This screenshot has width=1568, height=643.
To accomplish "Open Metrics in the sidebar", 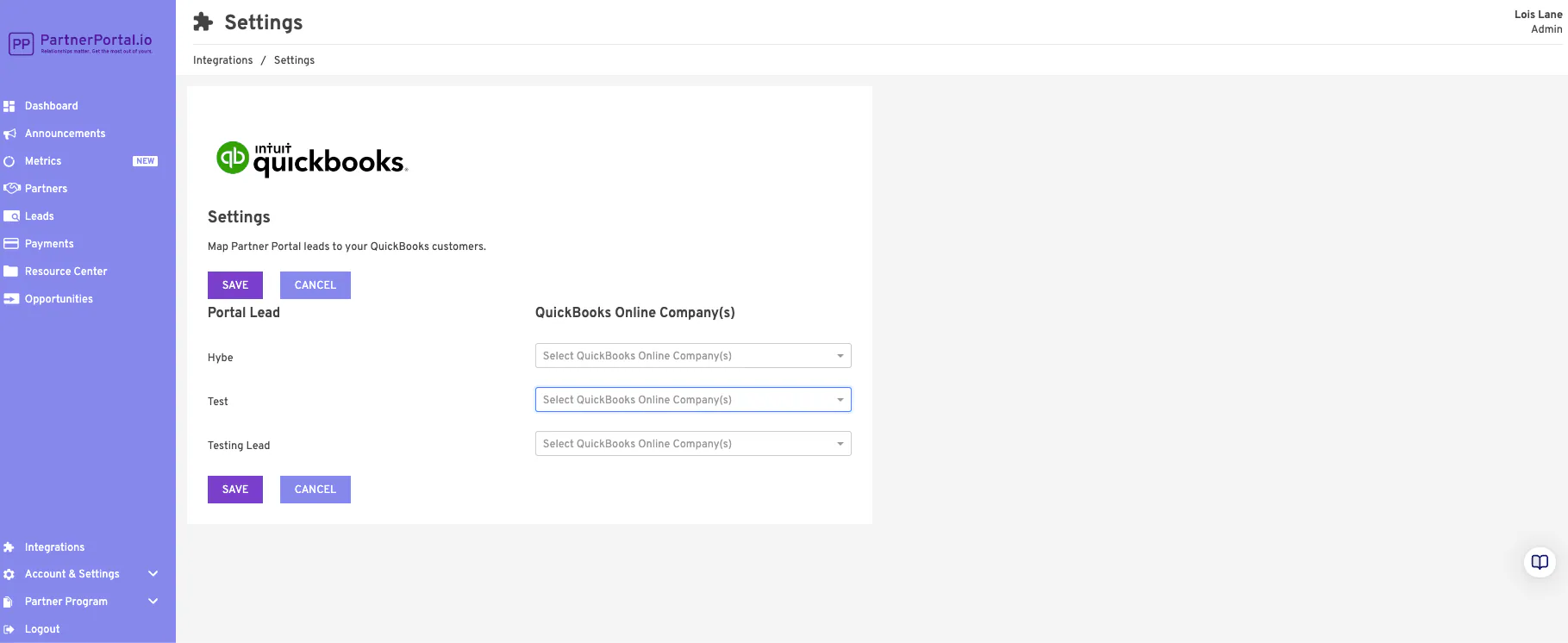I will click(x=43, y=161).
